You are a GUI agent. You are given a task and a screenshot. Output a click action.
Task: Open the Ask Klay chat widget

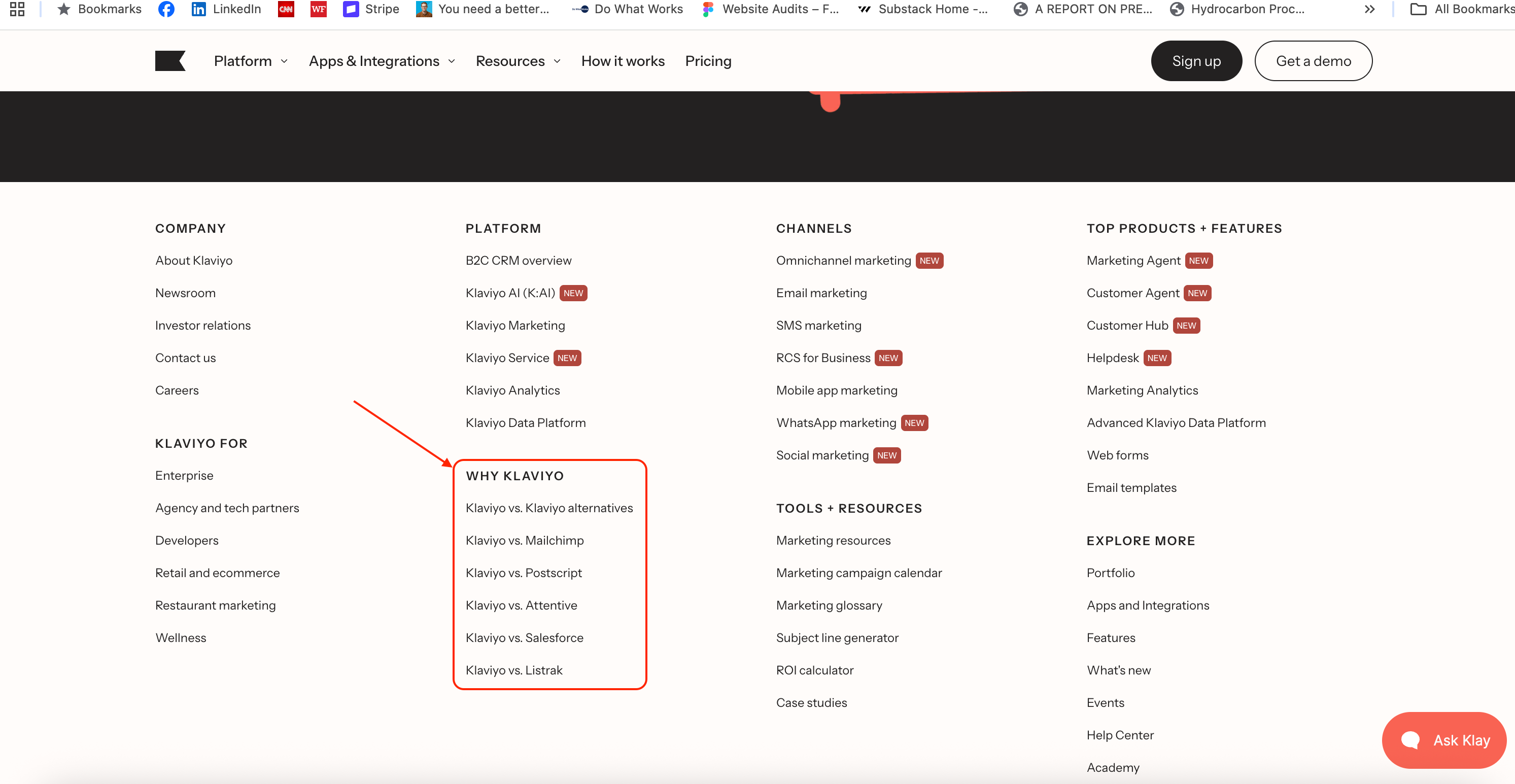(1444, 740)
